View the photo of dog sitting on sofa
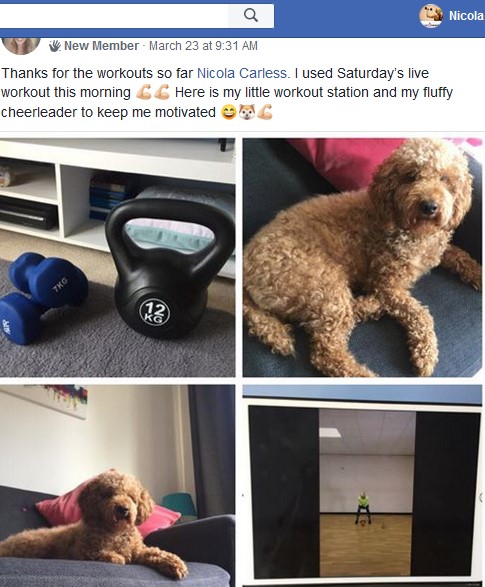 (x=362, y=257)
